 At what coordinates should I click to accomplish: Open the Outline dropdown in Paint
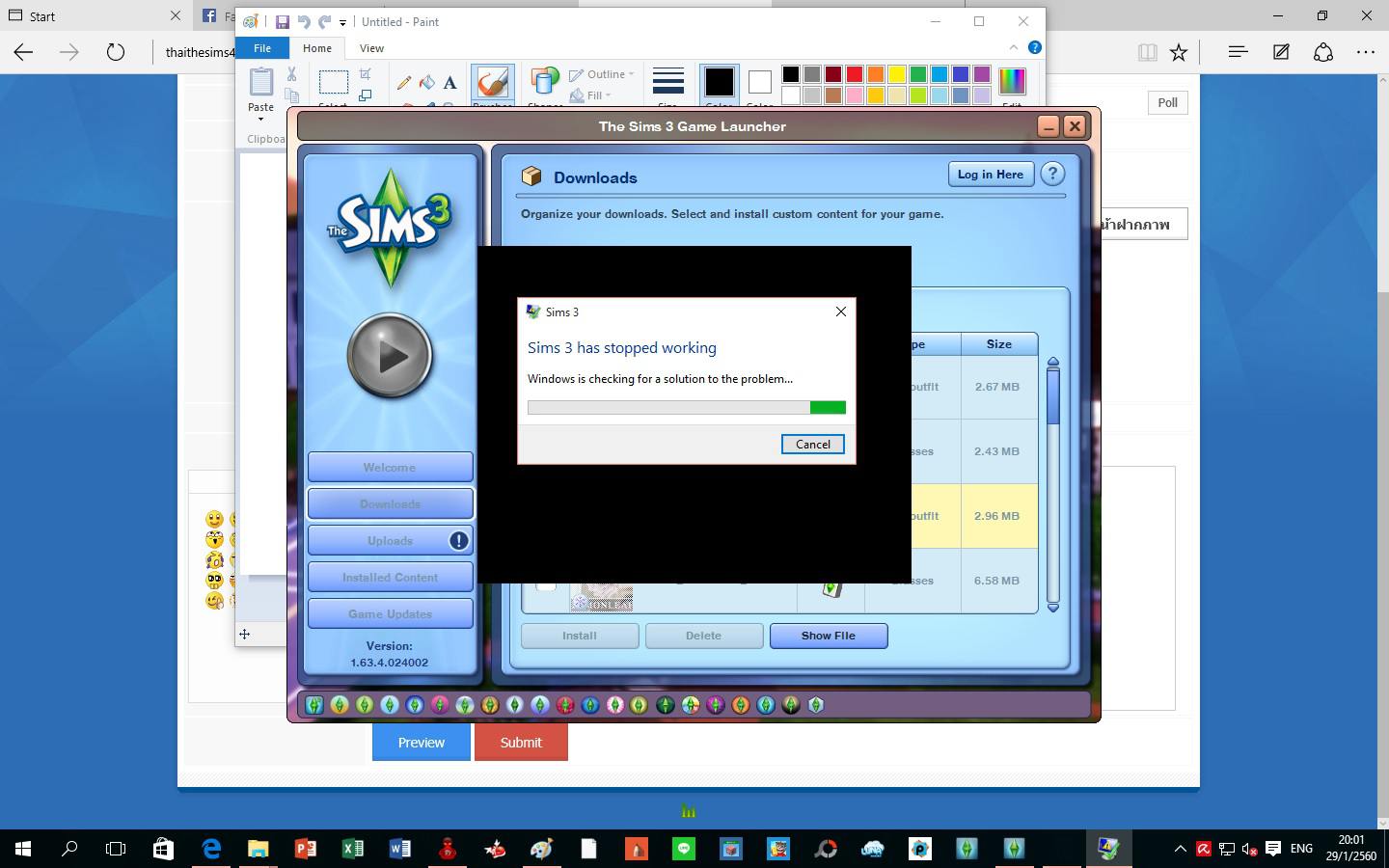point(602,74)
